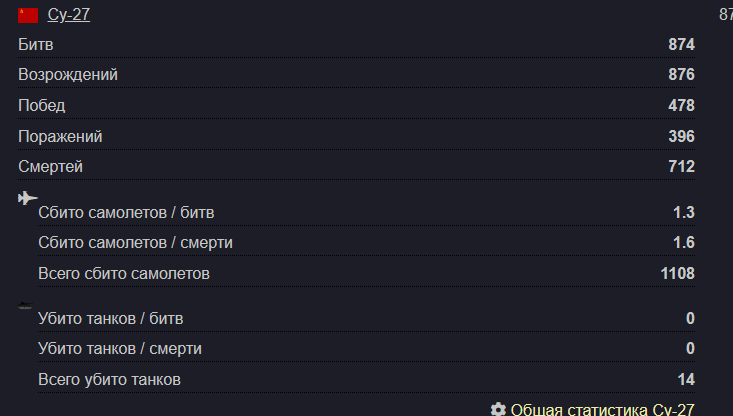
Task: Click the Soviet flag icon beside Су-27
Action: 28,15
